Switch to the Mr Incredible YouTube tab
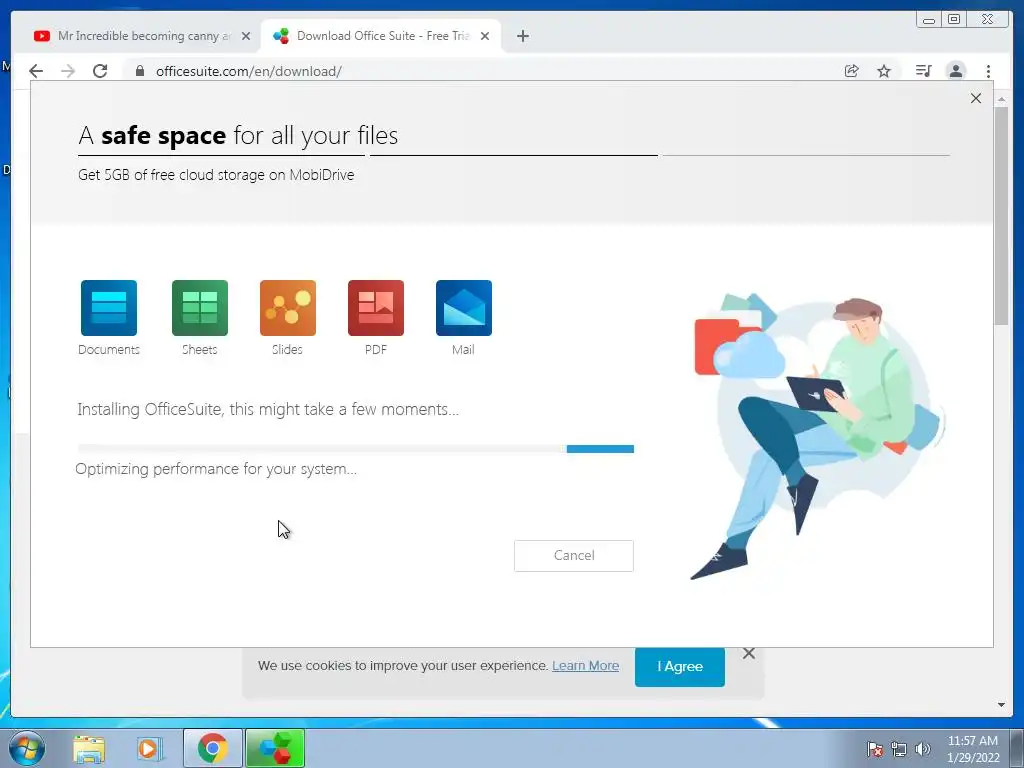Viewport: 1024px width, 768px height. [140, 36]
